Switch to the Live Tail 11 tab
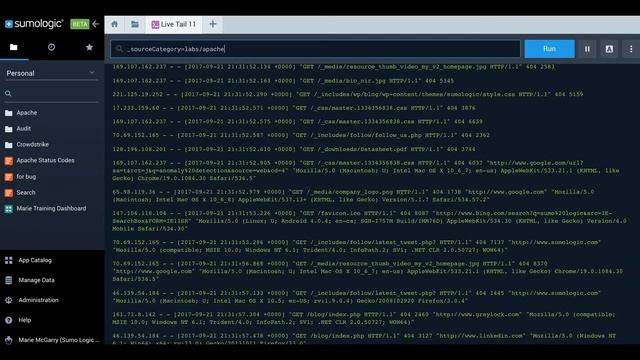The image size is (640, 360). click(174, 24)
